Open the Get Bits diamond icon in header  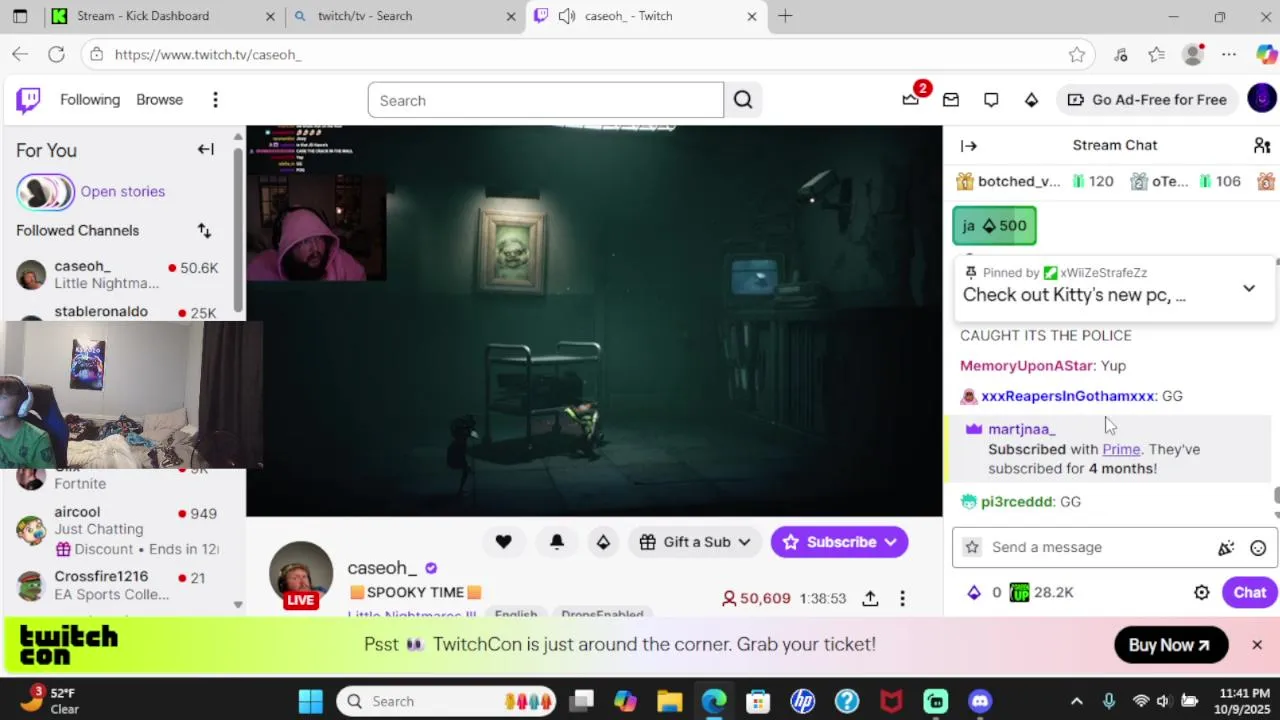(1031, 100)
